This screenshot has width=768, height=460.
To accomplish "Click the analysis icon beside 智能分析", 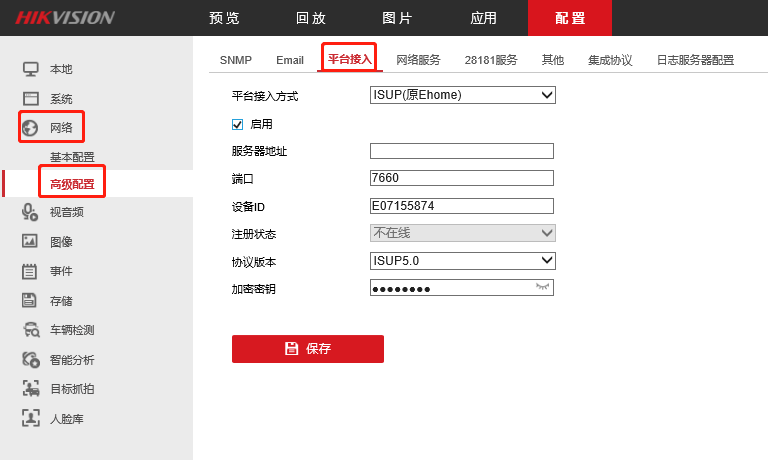I will (x=30, y=360).
